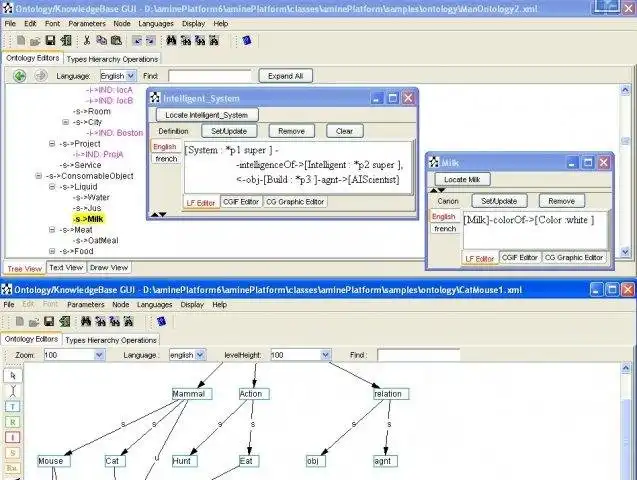Click Save floppy icon in ManOntology2 toolbar

(x=50, y=40)
